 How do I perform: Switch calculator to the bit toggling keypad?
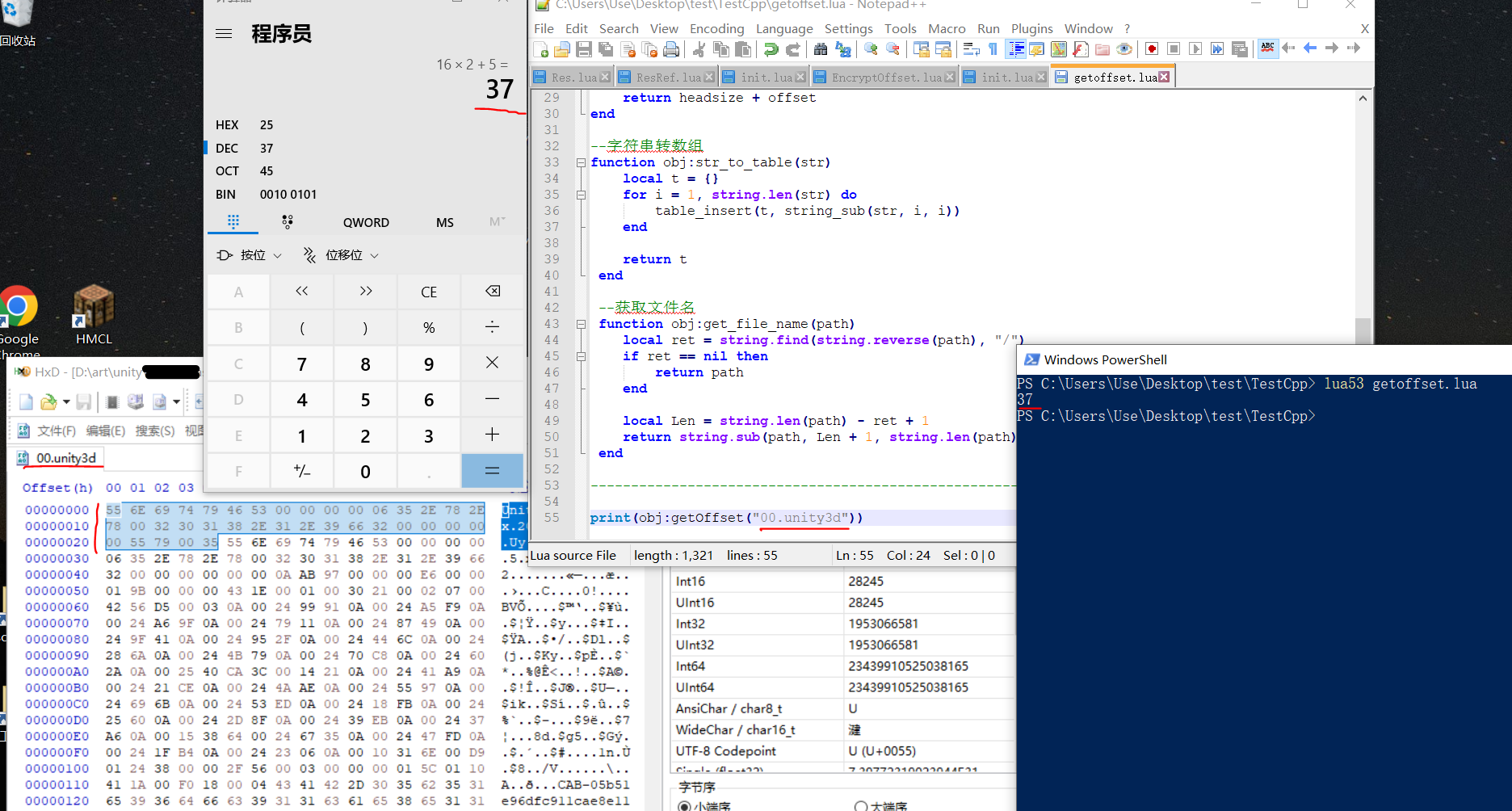point(287,222)
